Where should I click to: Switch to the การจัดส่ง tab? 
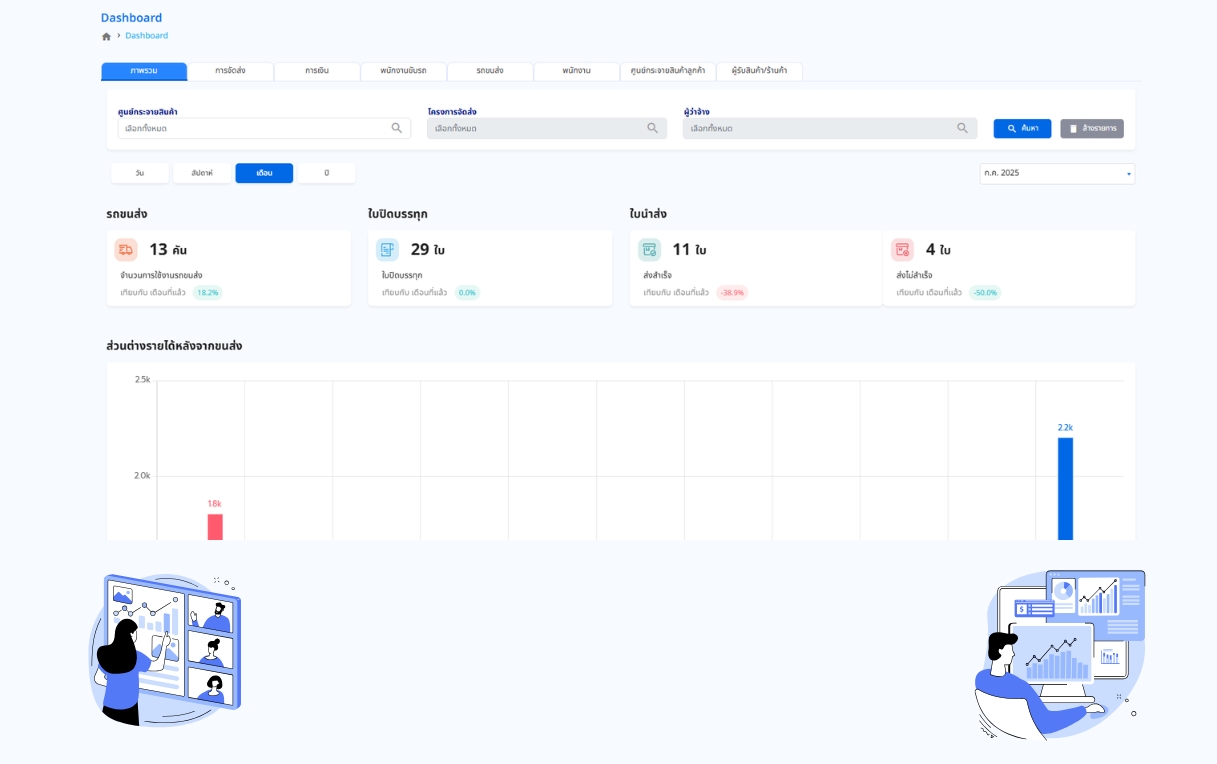230,71
